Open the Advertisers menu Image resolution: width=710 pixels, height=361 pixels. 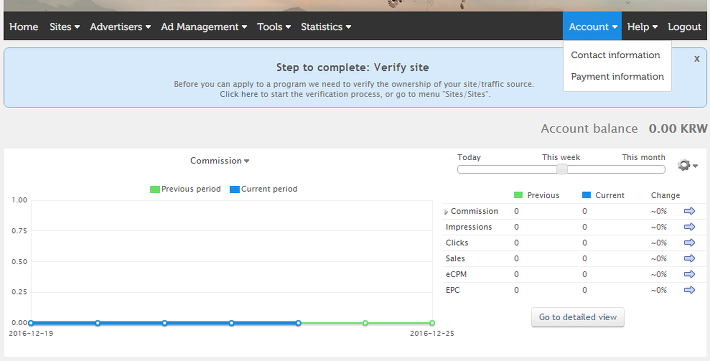coord(120,27)
